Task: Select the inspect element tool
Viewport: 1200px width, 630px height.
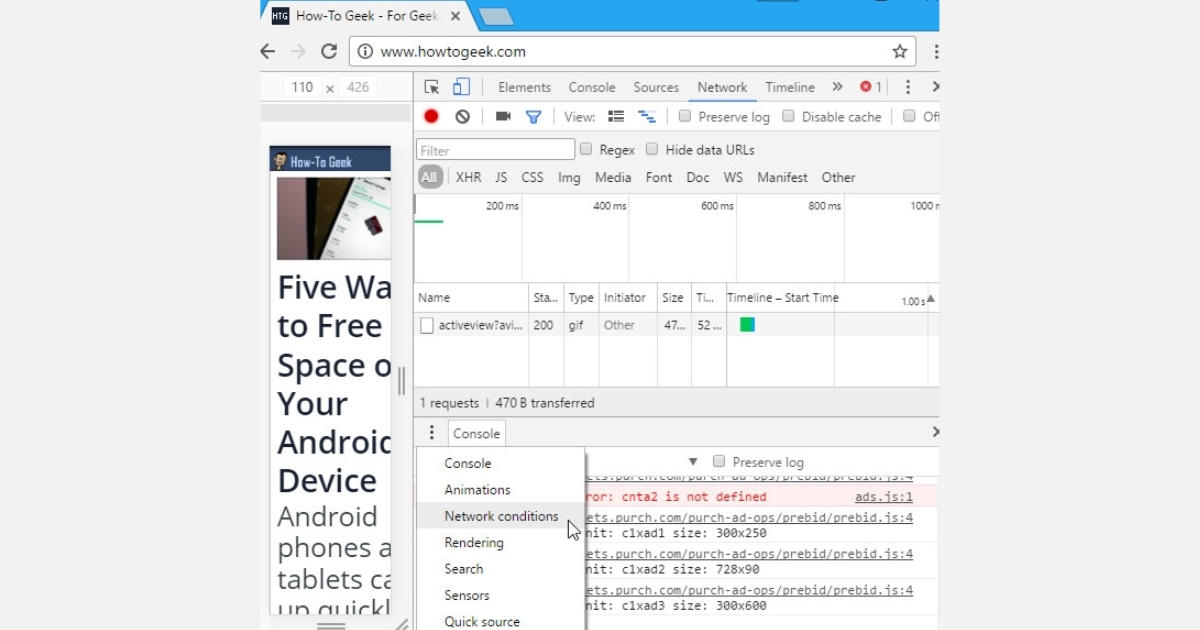Action: [x=431, y=87]
